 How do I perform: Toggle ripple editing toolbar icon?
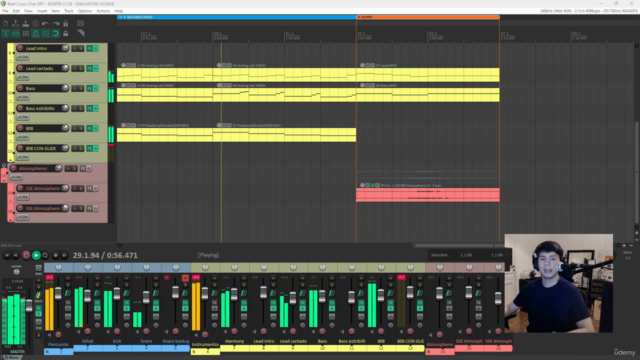click(26, 33)
